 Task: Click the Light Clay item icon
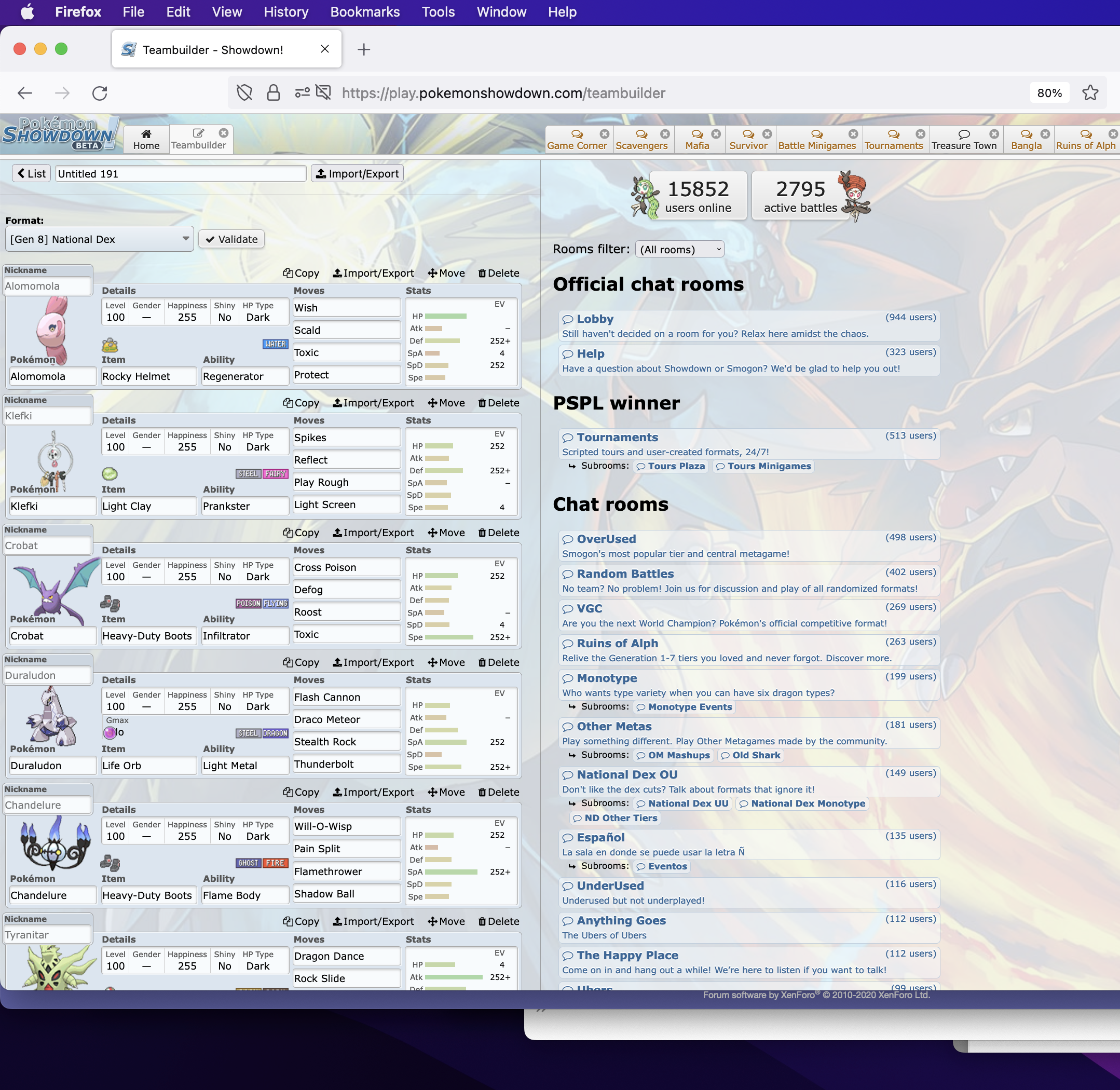pyautogui.click(x=110, y=474)
